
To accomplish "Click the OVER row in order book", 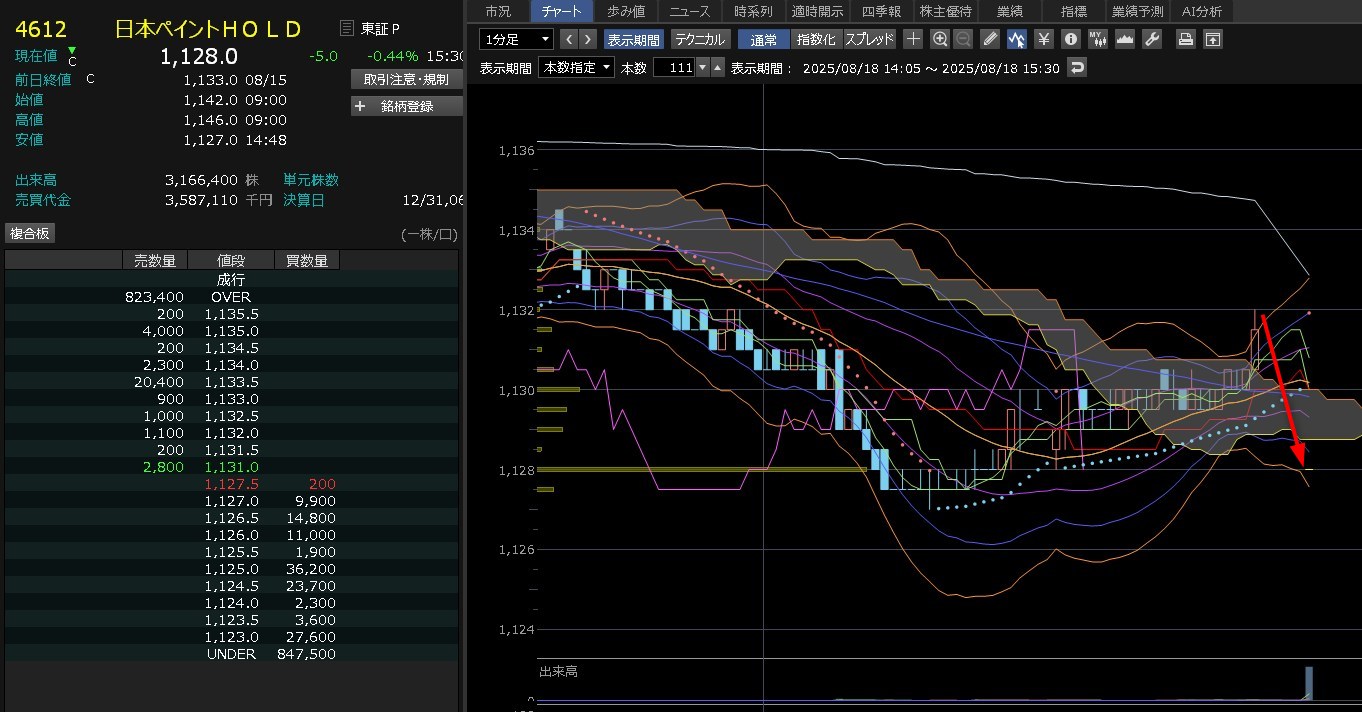I will [231, 297].
